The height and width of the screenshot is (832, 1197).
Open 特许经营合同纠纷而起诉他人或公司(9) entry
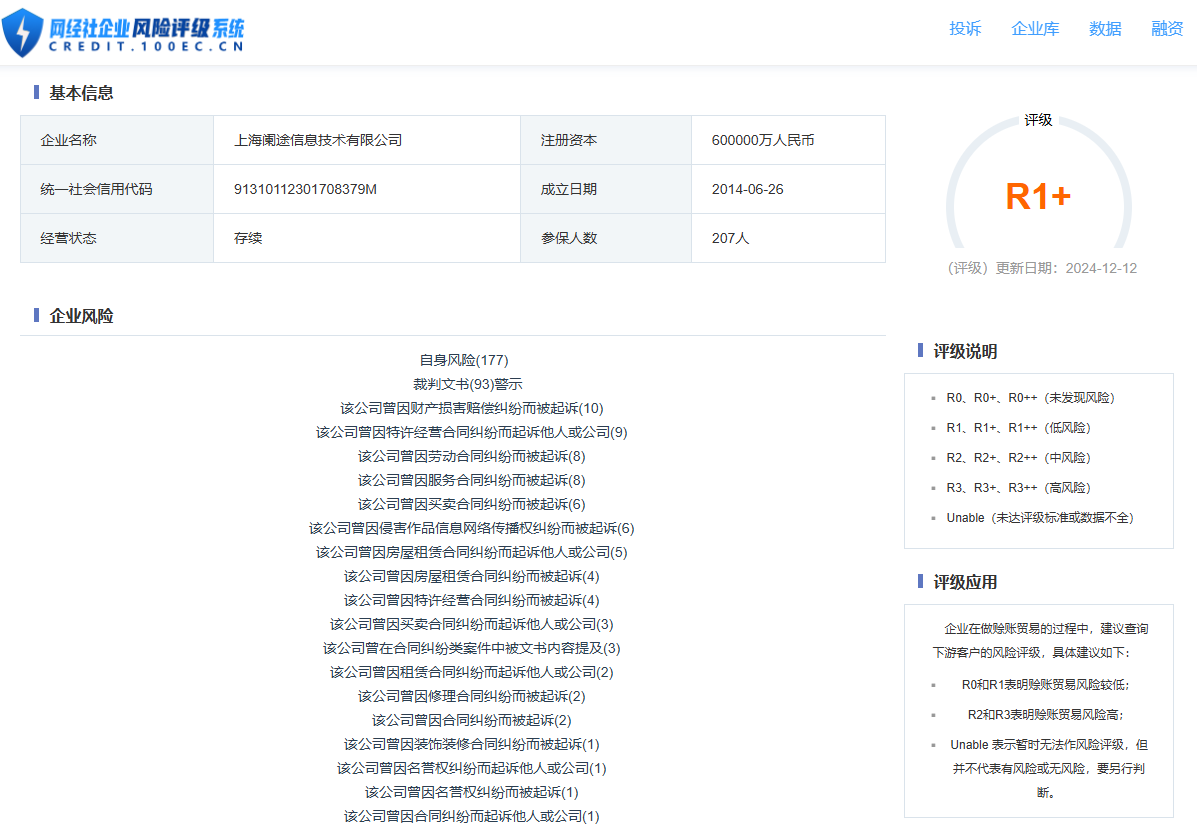coord(472,432)
